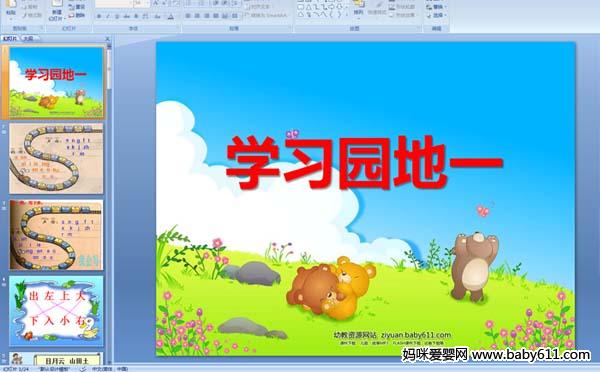The image size is (600, 372).
Task: Click the Convert to SmartArt button
Action: click(x=266, y=16)
